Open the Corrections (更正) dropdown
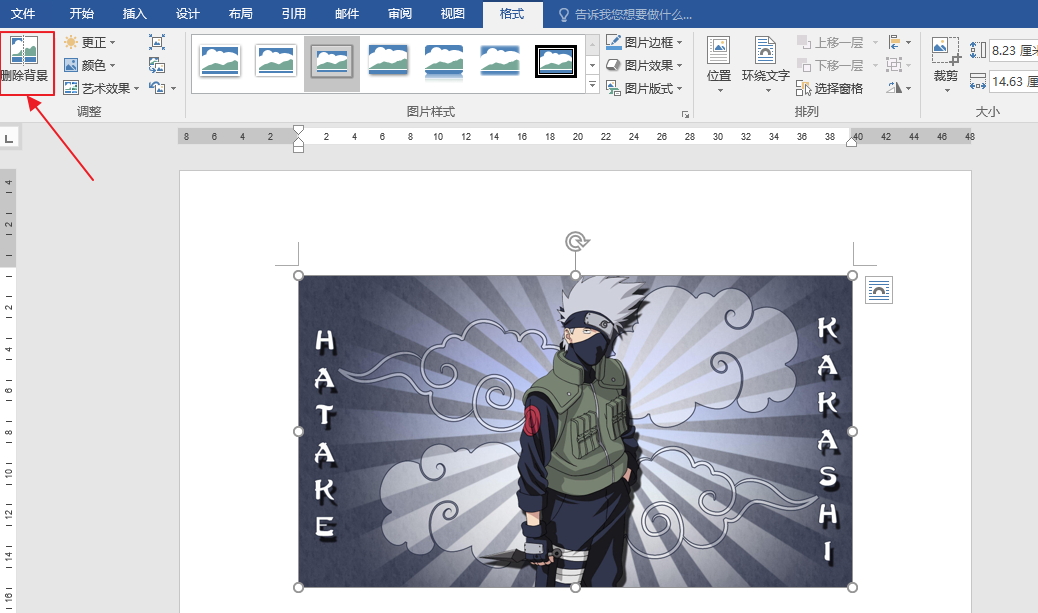Screen dimensions: 1038x613 coord(90,42)
